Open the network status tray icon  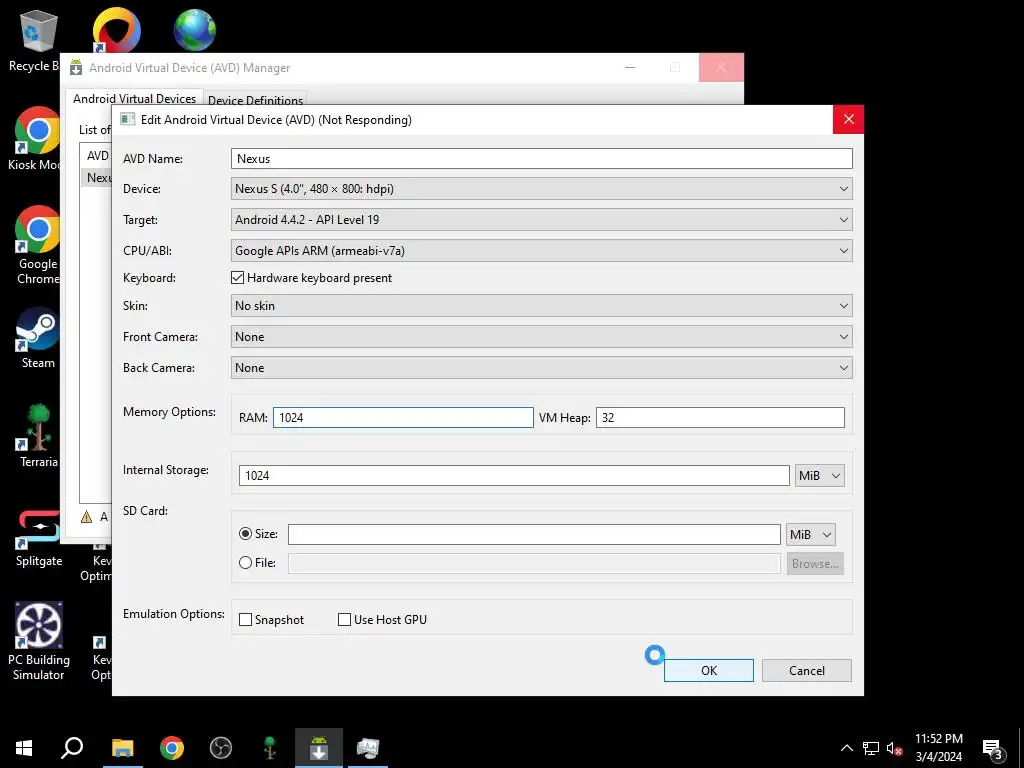[x=871, y=748]
